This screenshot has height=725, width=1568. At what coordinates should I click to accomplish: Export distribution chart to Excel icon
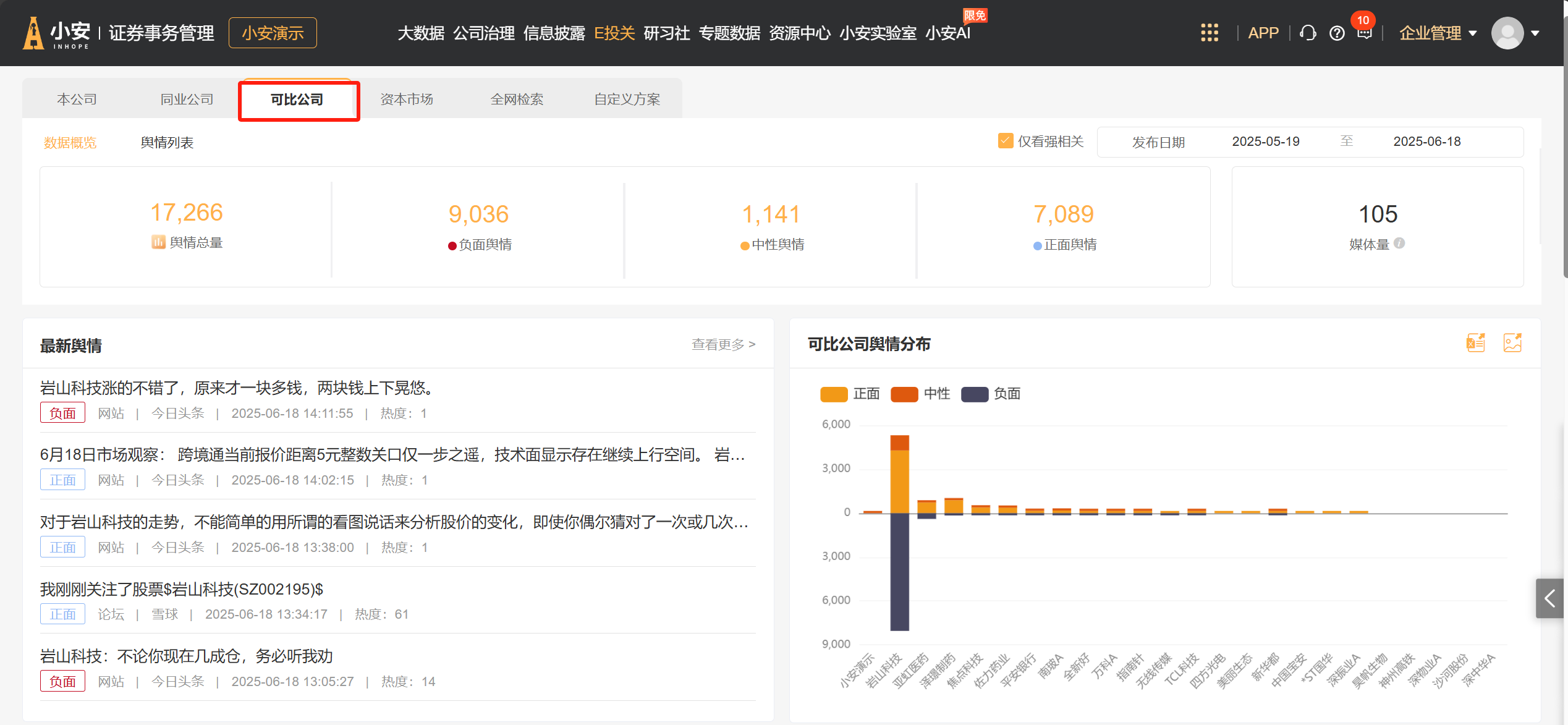point(1475,342)
